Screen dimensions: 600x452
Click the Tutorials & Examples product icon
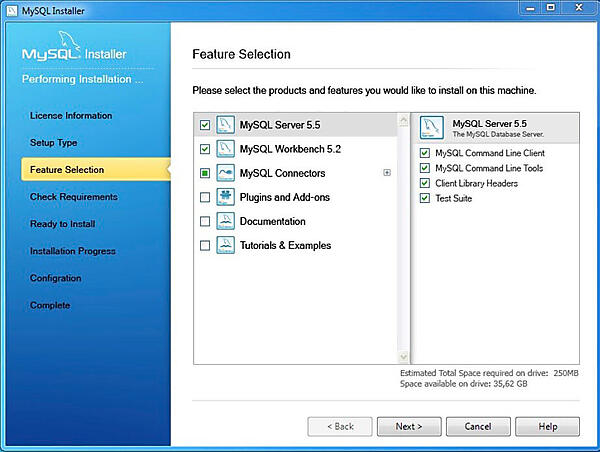[225, 245]
